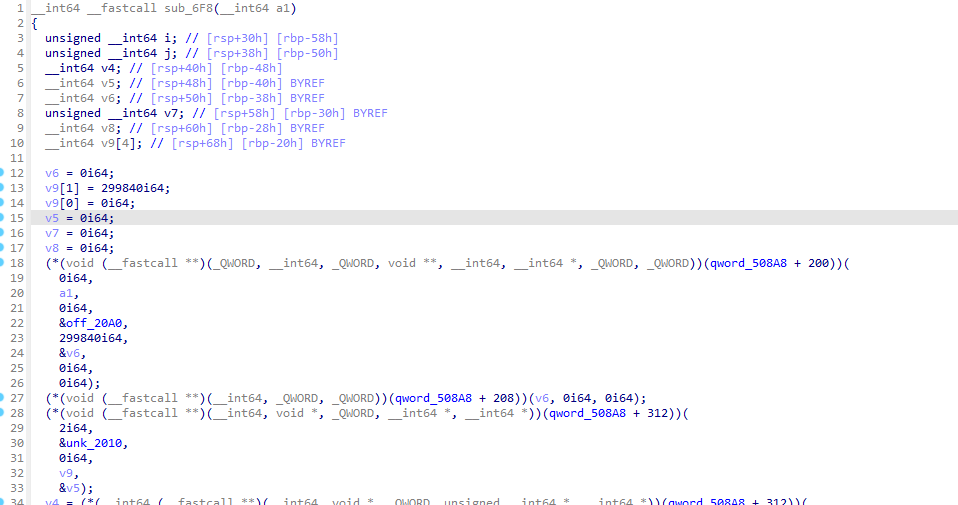
Task: Open the unk_2010 data reference
Action: click(x=96, y=443)
